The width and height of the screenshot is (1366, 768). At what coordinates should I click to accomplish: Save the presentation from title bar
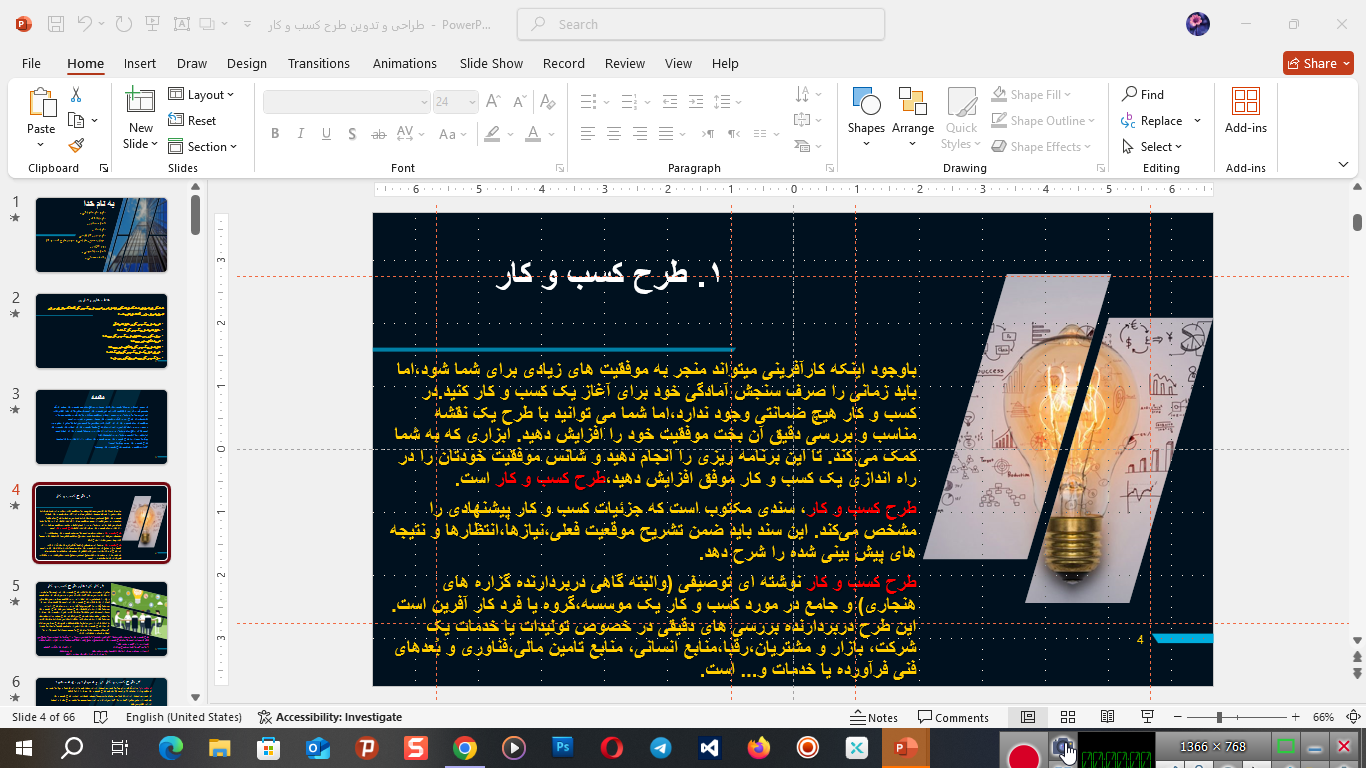56,24
